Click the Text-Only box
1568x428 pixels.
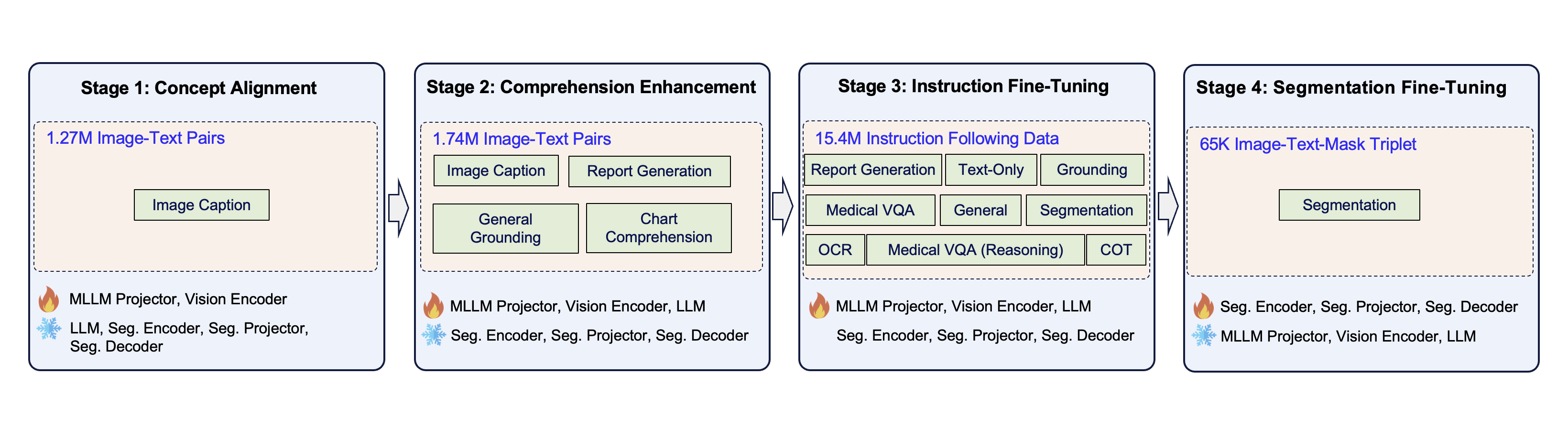[991, 170]
